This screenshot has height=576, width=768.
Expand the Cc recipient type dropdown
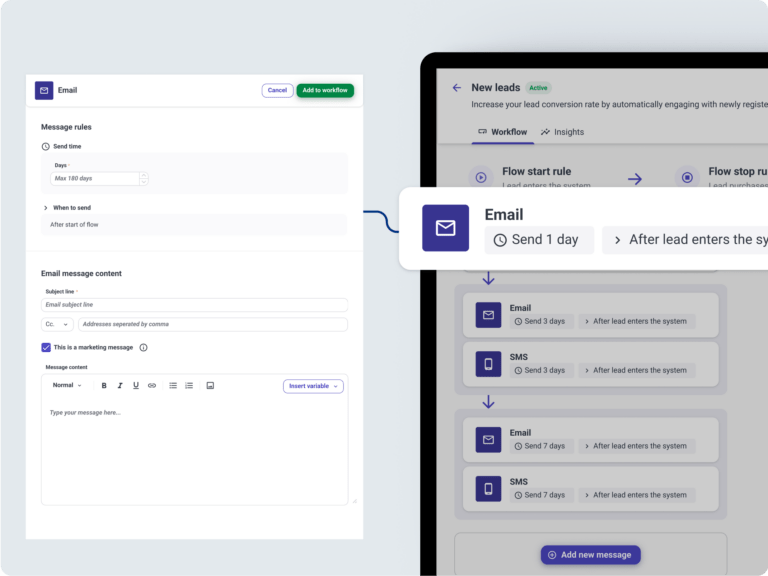click(x=57, y=324)
